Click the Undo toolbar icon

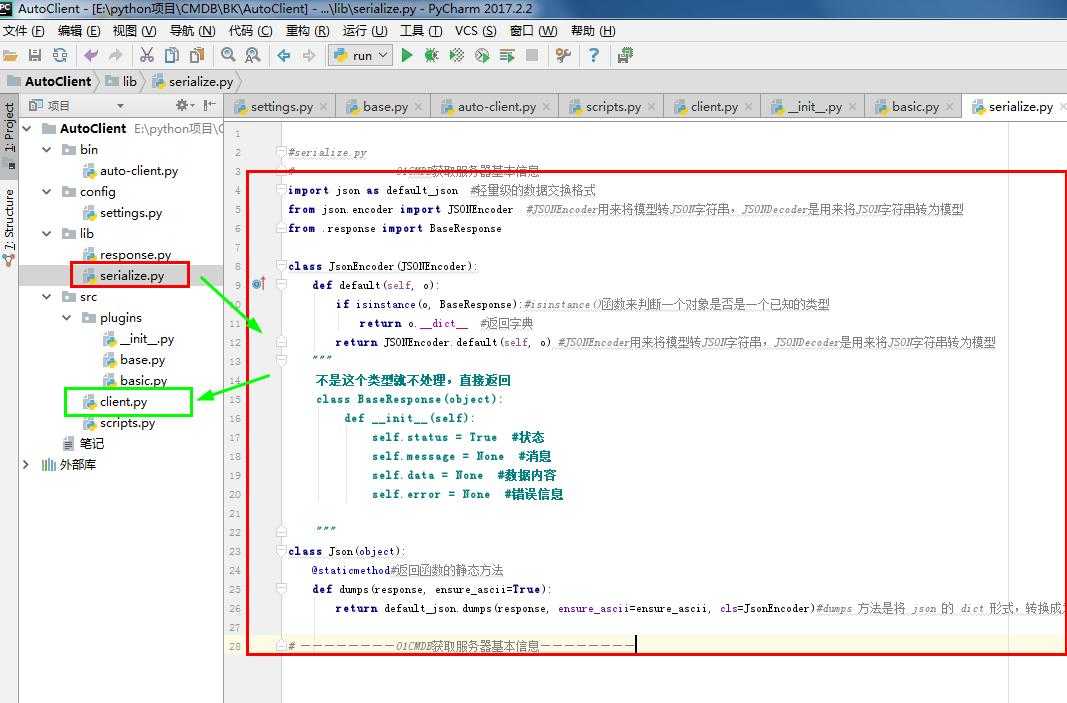(x=91, y=56)
